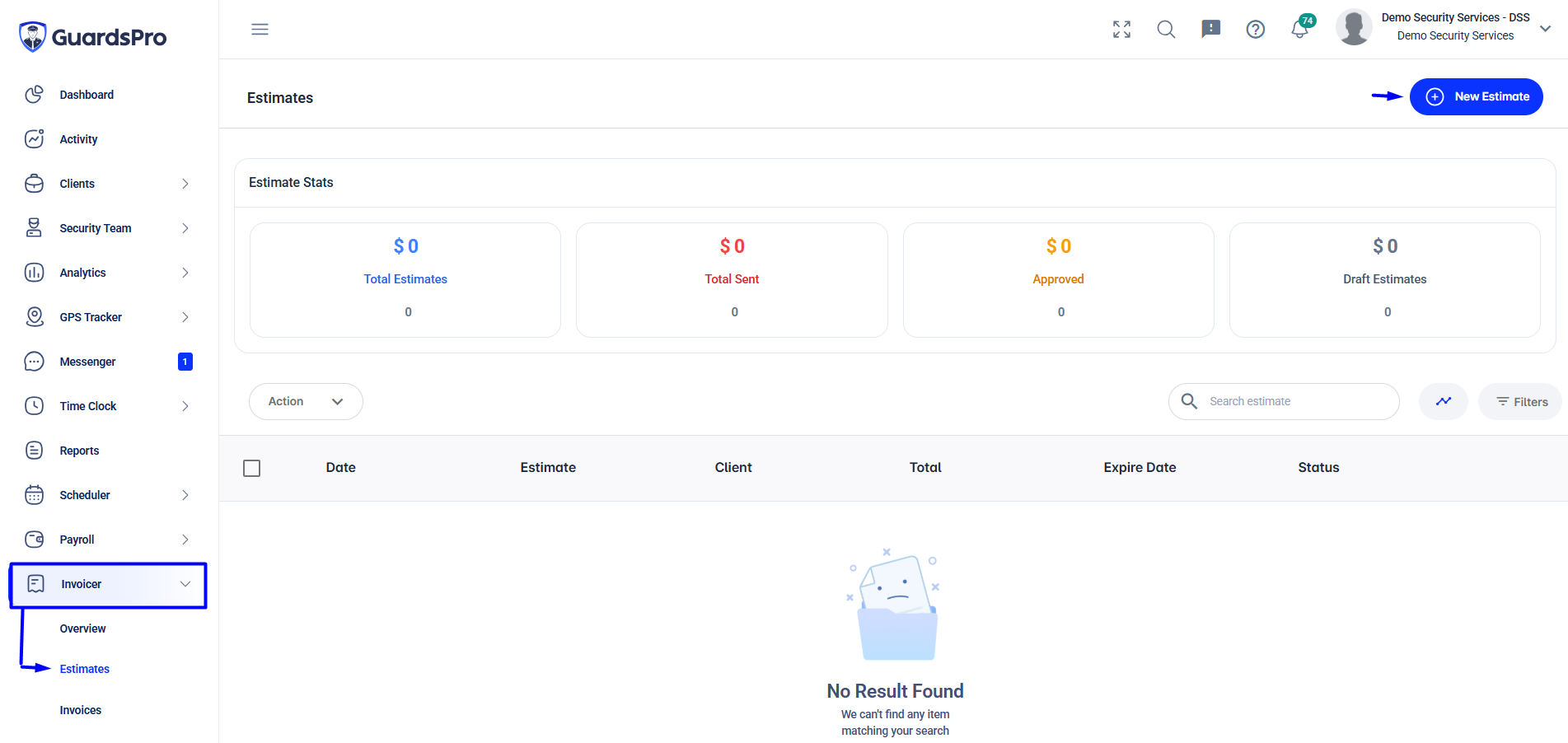
Task: Open the Messenger menu item
Action: tap(87, 362)
